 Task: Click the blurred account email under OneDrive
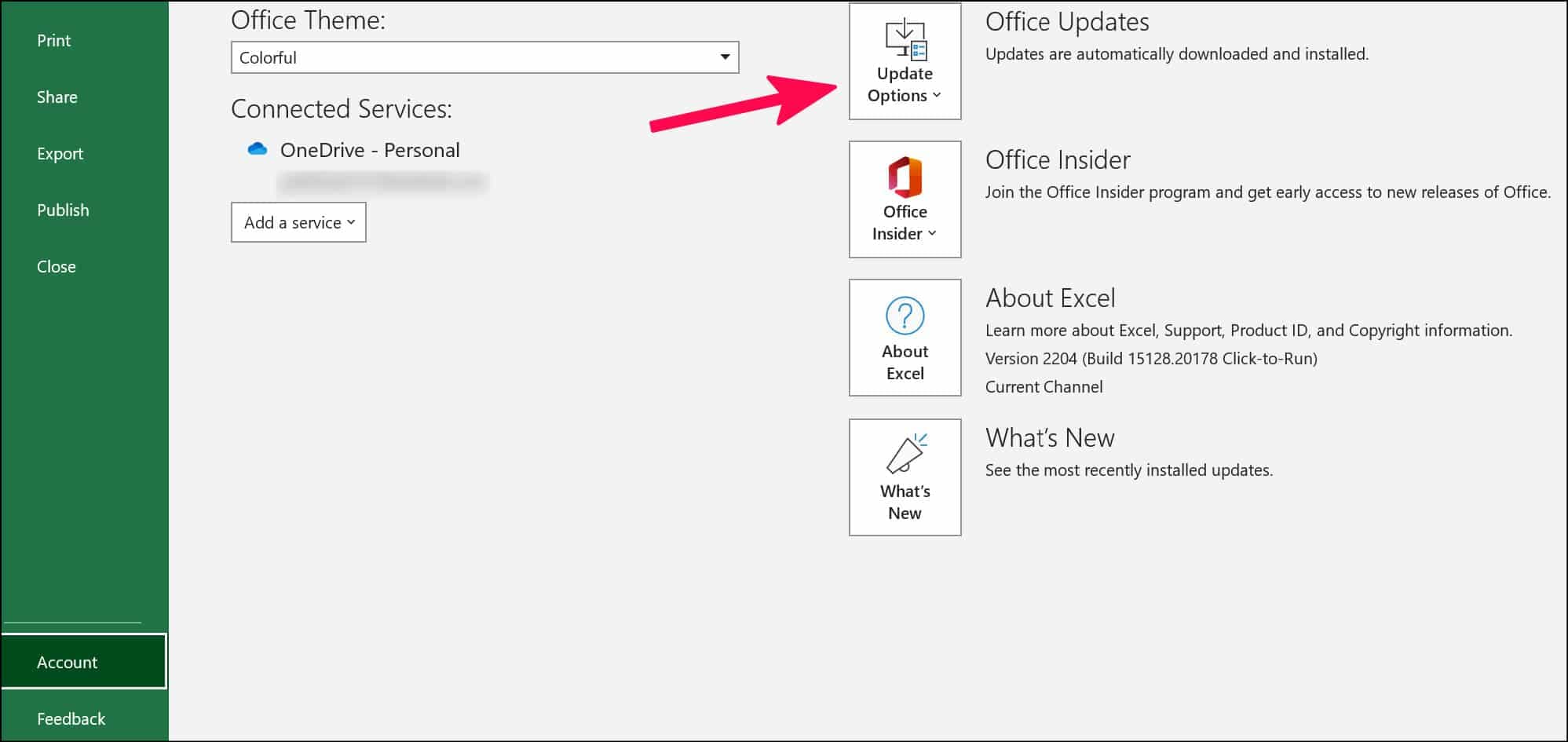click(382, 183)
